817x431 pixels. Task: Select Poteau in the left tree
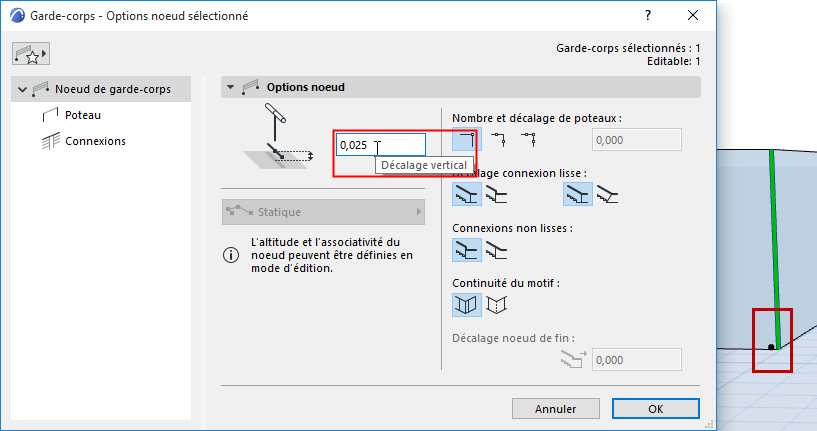(82, 115)
